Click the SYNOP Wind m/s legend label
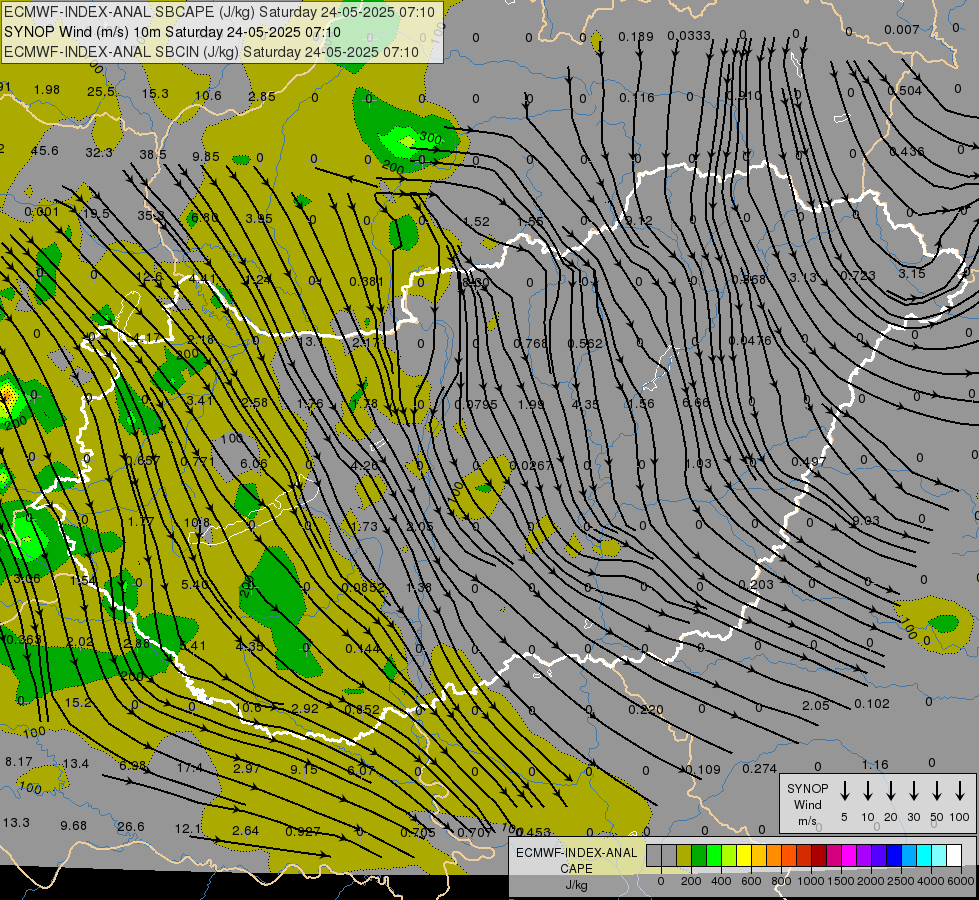Image resolution: width=979 pixels, height=900 pixels. tap(807, 804)
